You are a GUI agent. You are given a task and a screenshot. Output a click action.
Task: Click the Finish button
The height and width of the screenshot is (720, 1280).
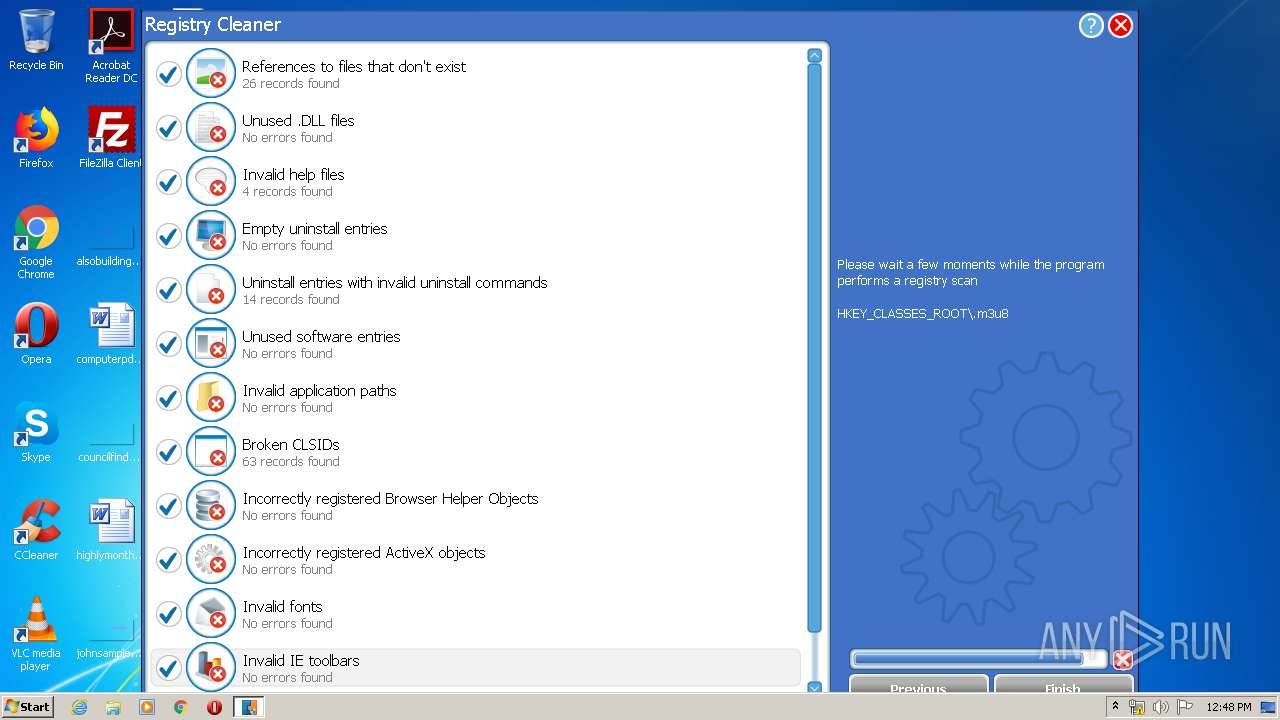click(1063, 684)
